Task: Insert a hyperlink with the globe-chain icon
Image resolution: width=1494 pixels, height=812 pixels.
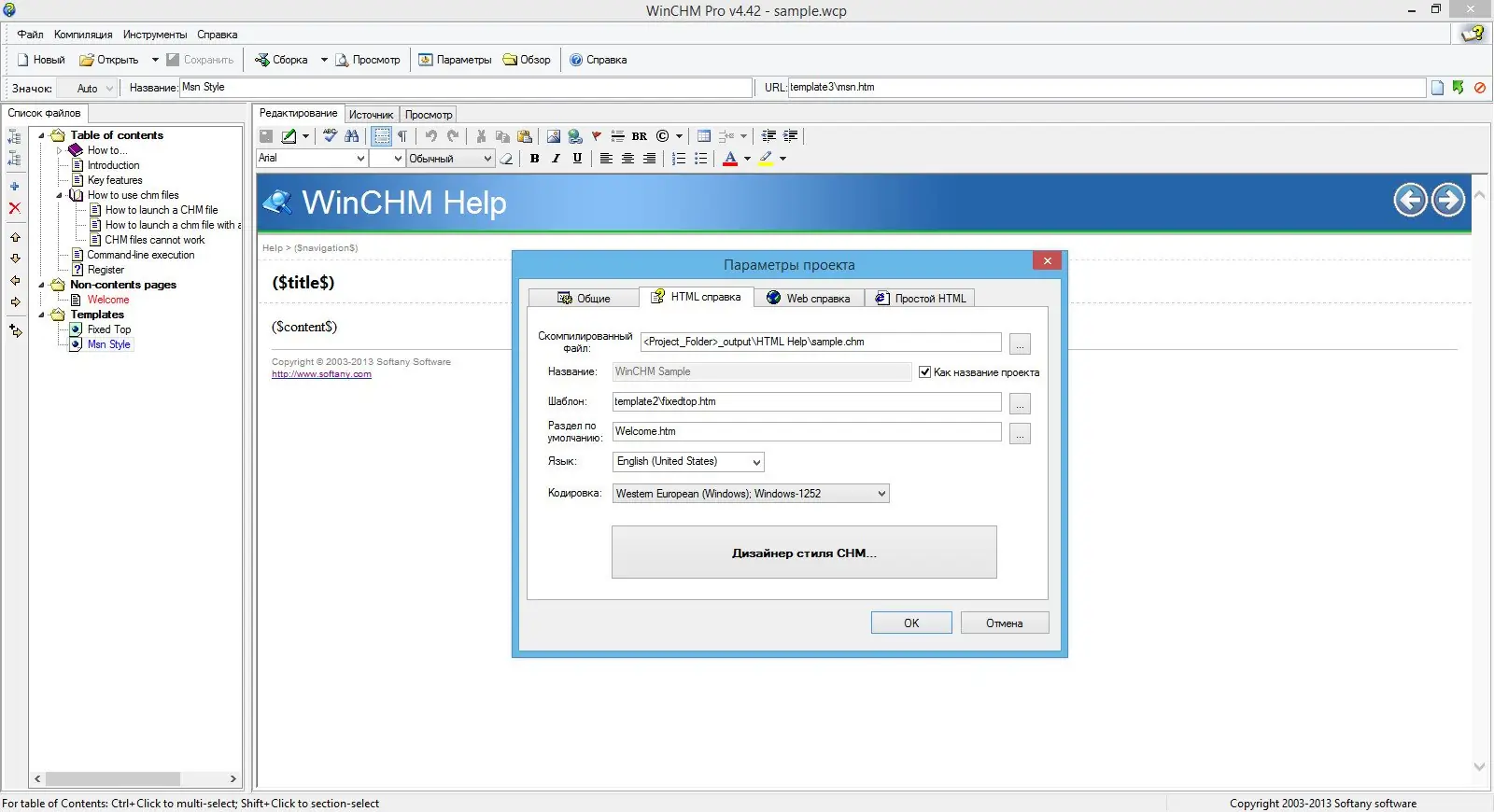Action: [575, 135]
